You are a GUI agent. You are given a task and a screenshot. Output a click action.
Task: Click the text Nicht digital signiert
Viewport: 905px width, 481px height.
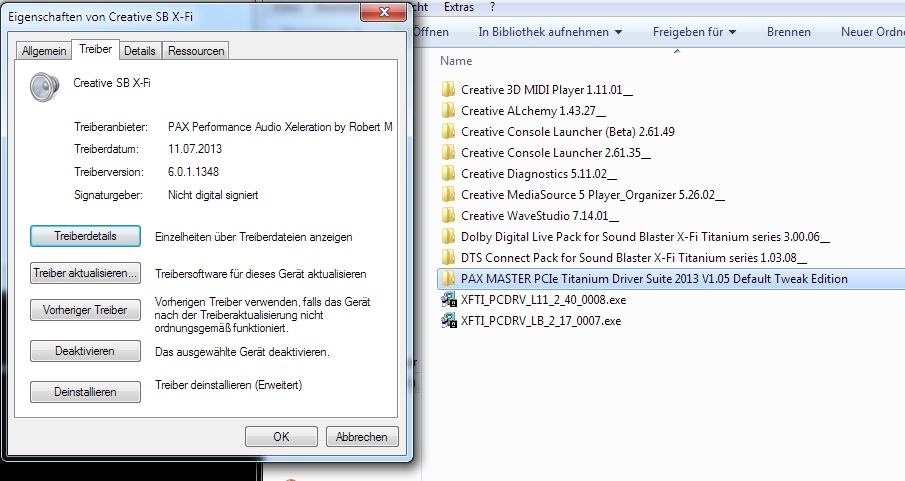tap(213, 195)
